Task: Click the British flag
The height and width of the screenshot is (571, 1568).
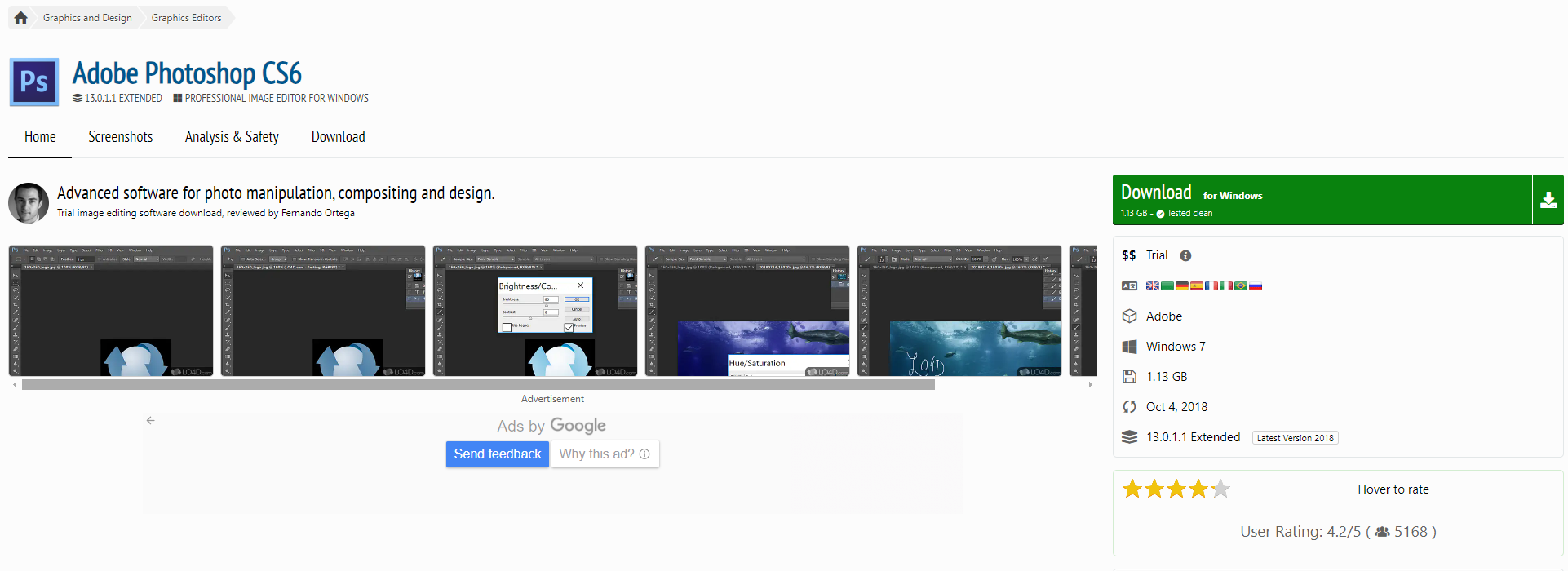Action: (1153, 285)
